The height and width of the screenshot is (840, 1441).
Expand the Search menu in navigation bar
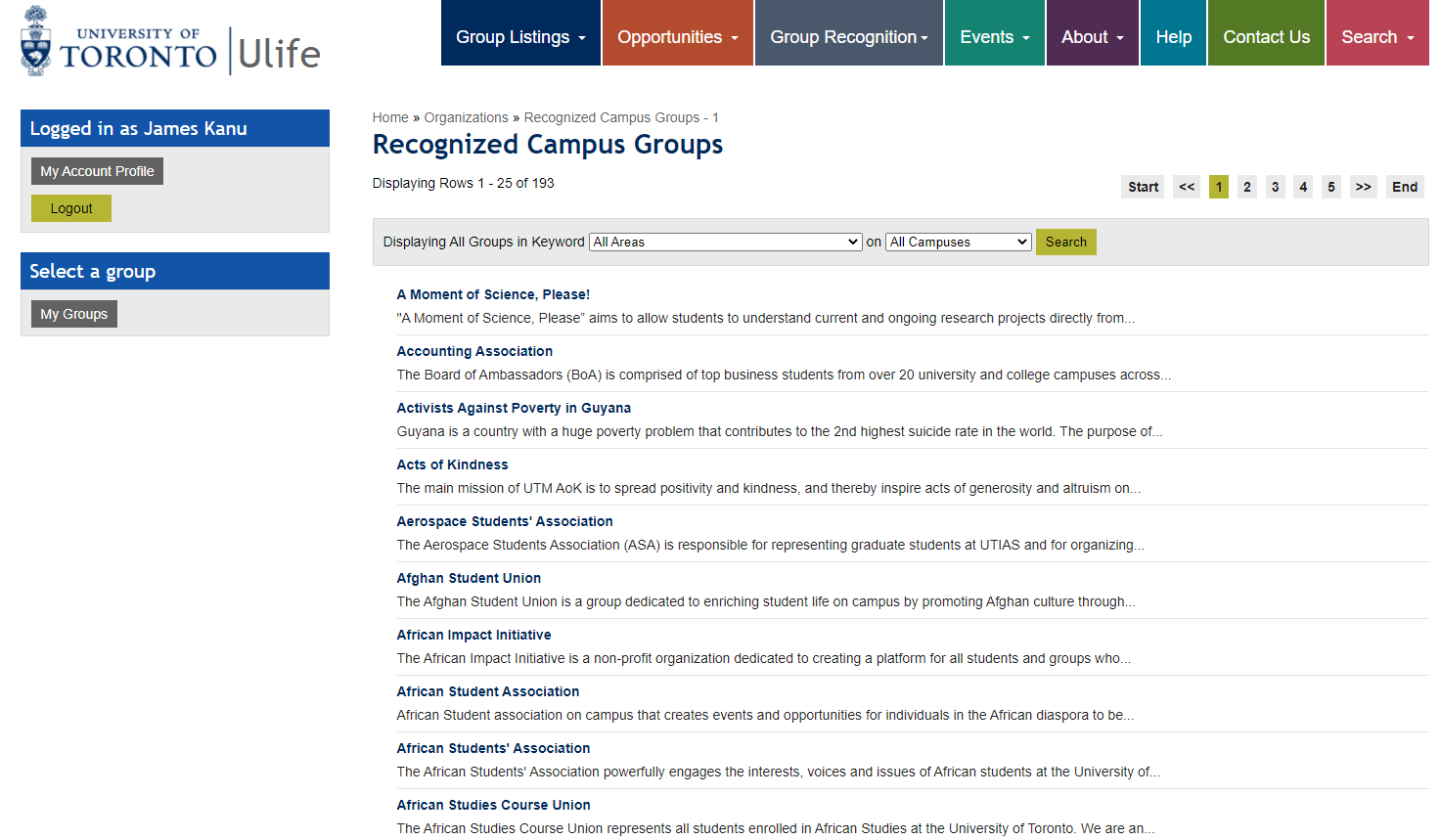pyautogui.click(x=1377, y=33)
